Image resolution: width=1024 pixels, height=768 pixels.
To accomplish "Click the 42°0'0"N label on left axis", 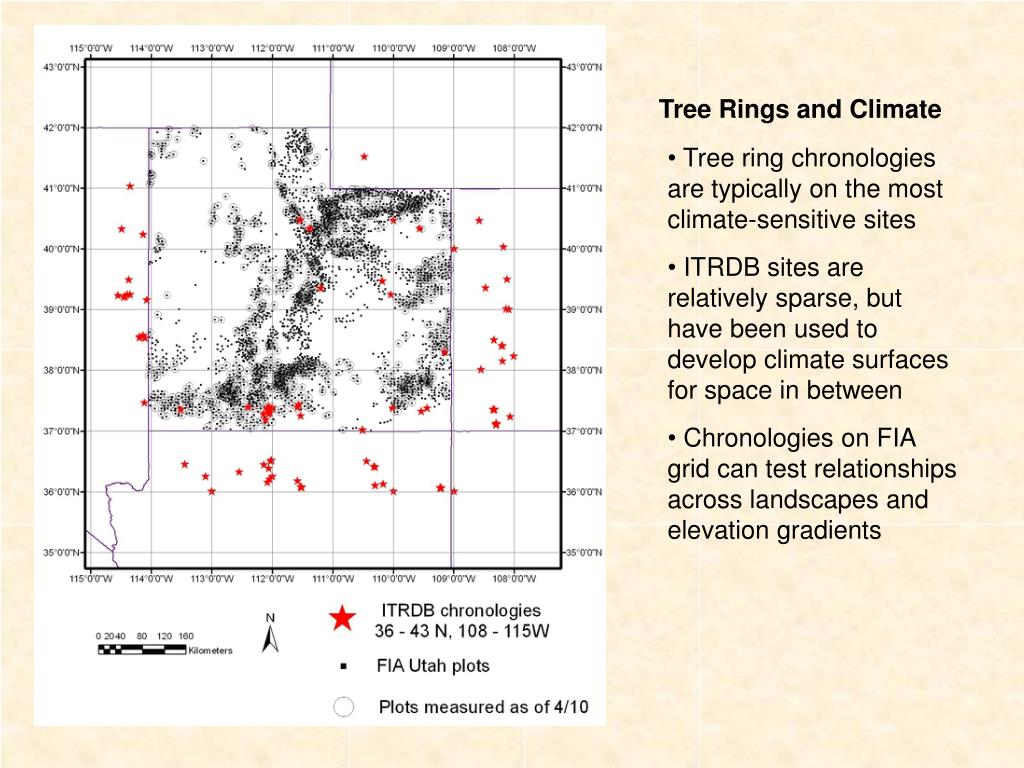I will [x=62, y=127].
